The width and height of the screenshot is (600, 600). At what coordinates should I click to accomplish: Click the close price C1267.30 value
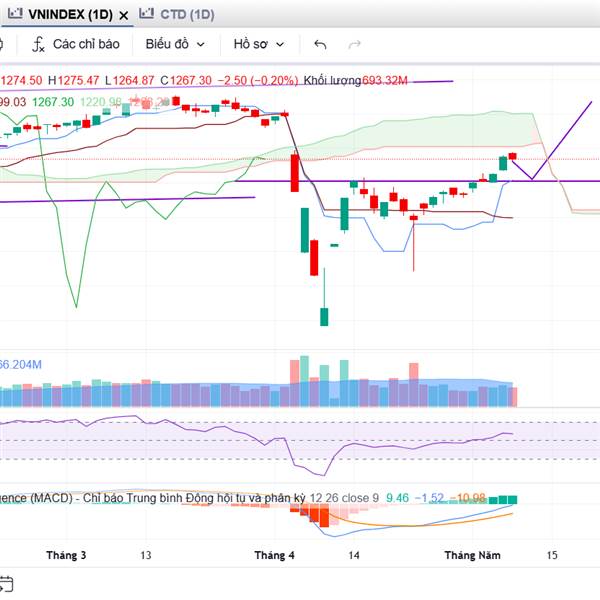[186, 81]
